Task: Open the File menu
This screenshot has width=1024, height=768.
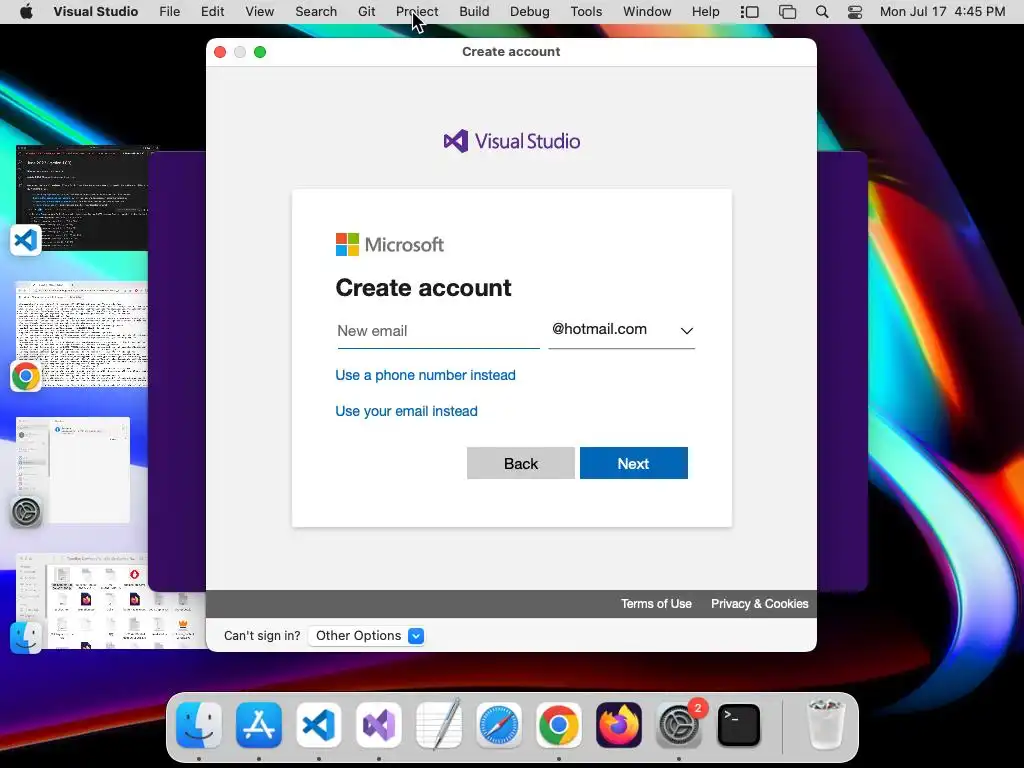Action: (170, 12)
